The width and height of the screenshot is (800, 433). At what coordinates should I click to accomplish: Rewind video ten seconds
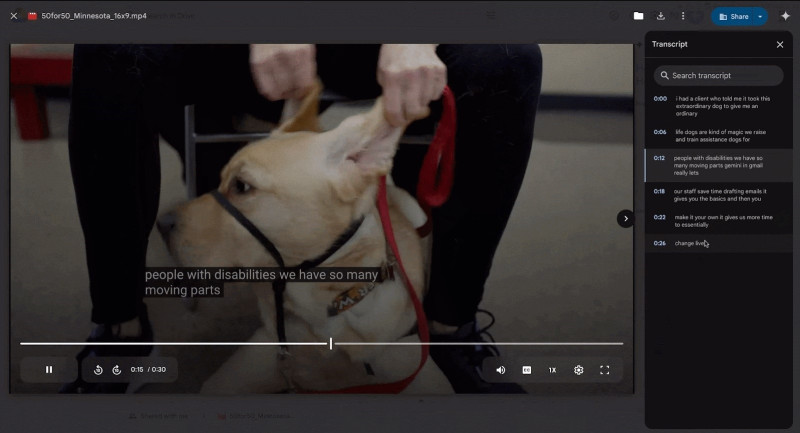pos(98,370)
